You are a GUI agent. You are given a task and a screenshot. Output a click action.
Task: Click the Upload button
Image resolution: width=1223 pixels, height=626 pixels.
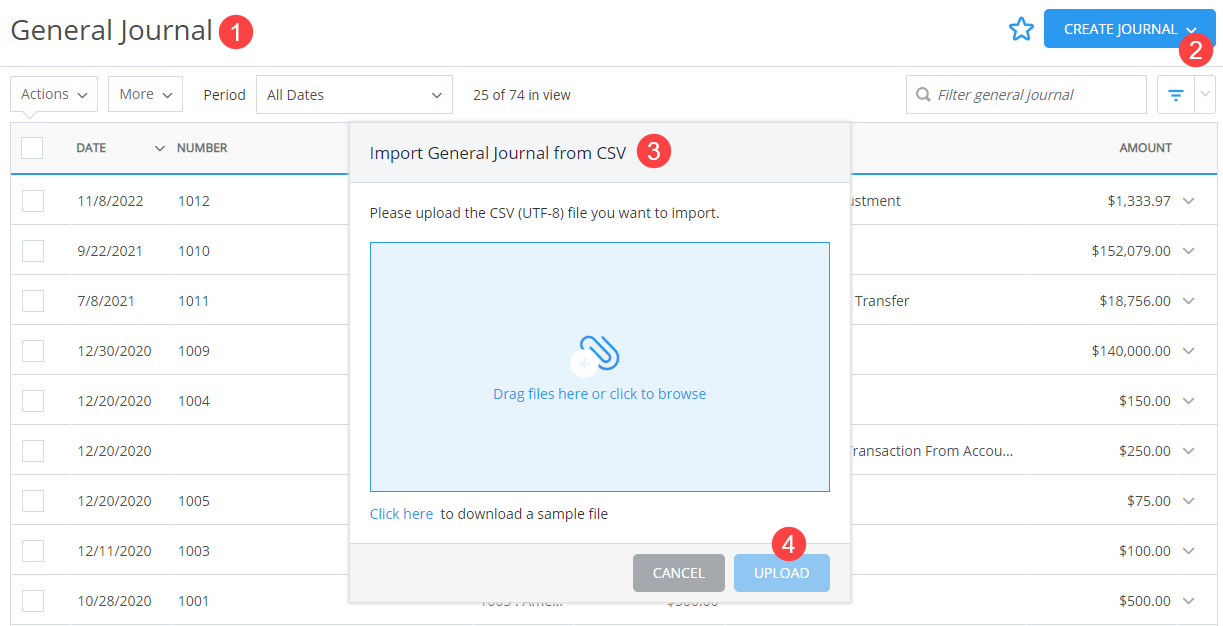781,572
